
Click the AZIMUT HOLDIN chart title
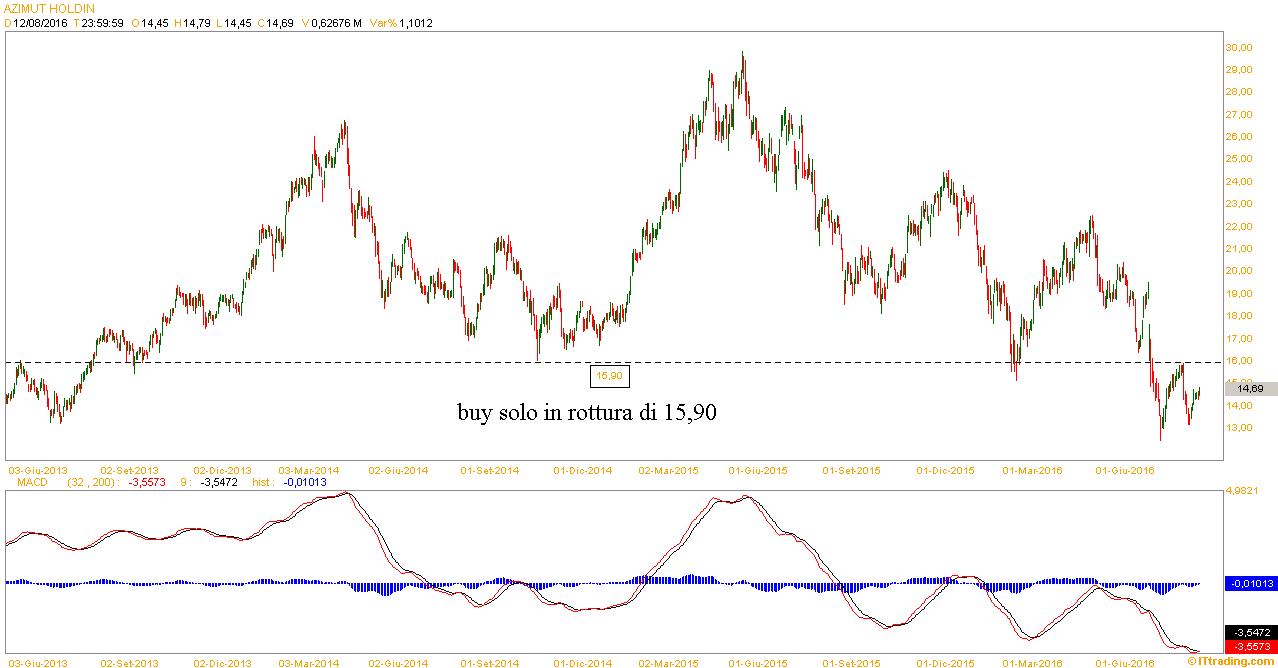tap(50, 7)
